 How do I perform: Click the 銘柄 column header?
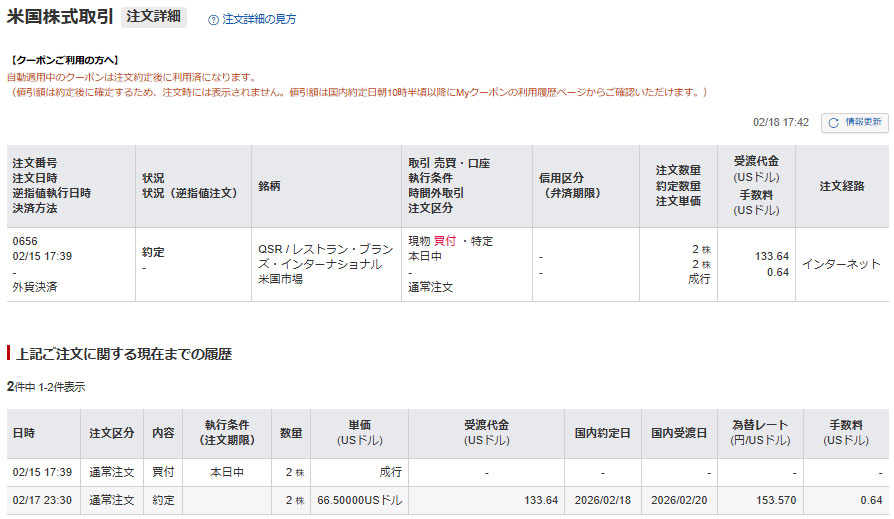click(x=269, y=186)
